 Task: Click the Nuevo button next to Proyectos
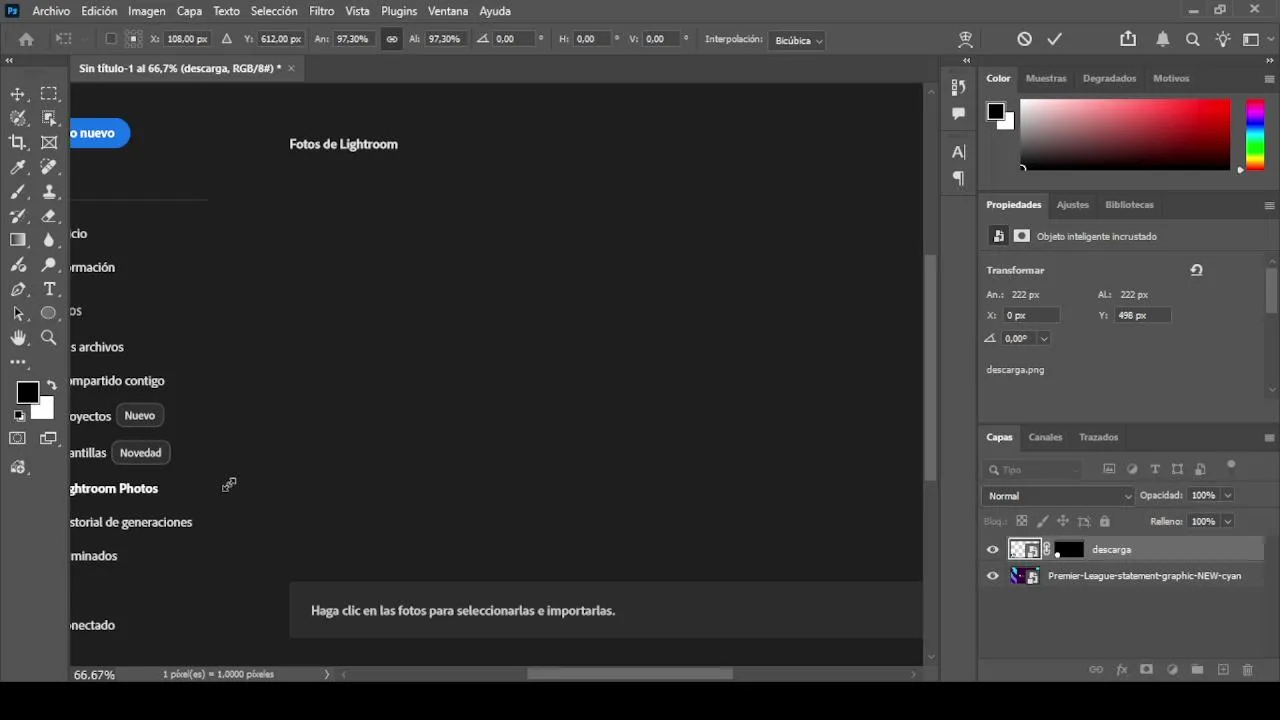tap(139, 416)
